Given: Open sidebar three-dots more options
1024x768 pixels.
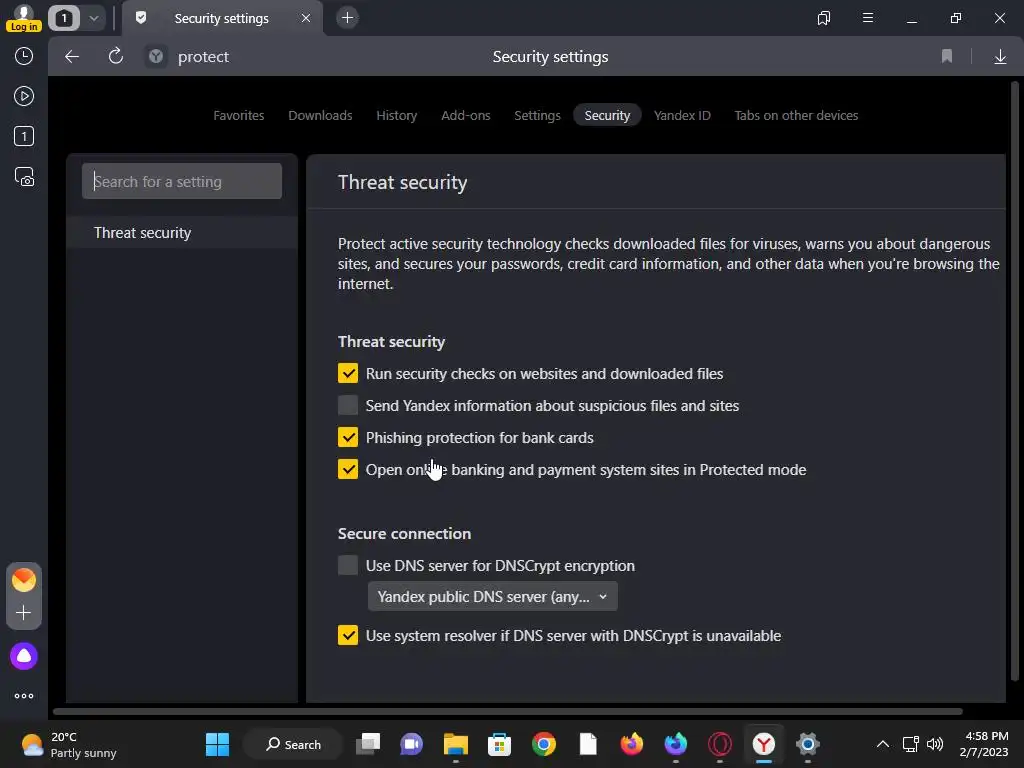Looking at the screenshot, I should pyautogui.click(x=24, y=696).
